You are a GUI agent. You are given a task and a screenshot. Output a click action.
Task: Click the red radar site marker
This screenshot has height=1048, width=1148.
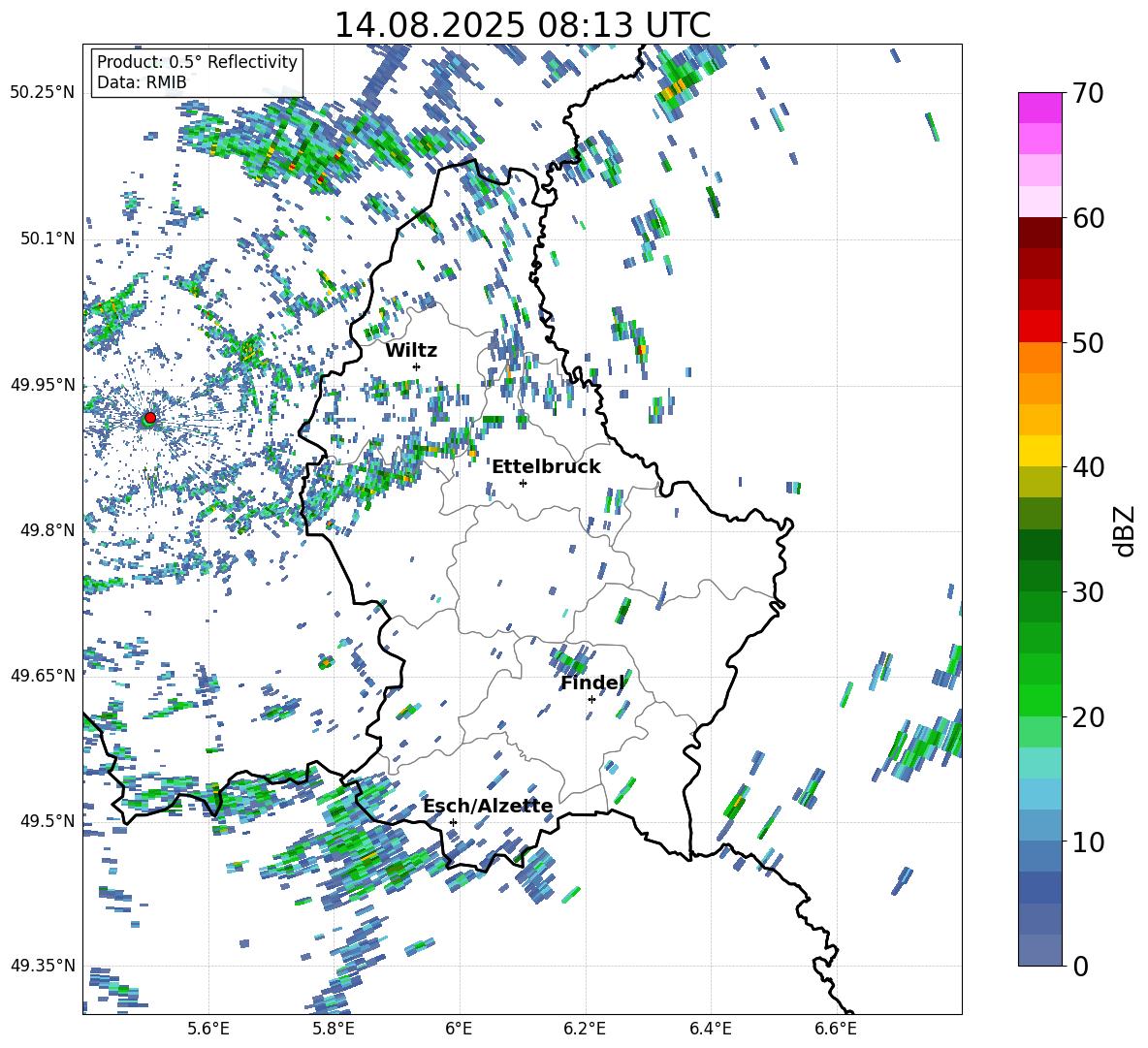coord(150,417)
